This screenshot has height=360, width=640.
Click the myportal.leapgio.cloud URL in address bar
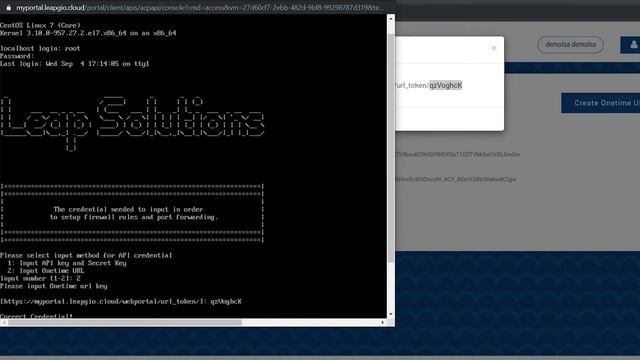[200, 8]
